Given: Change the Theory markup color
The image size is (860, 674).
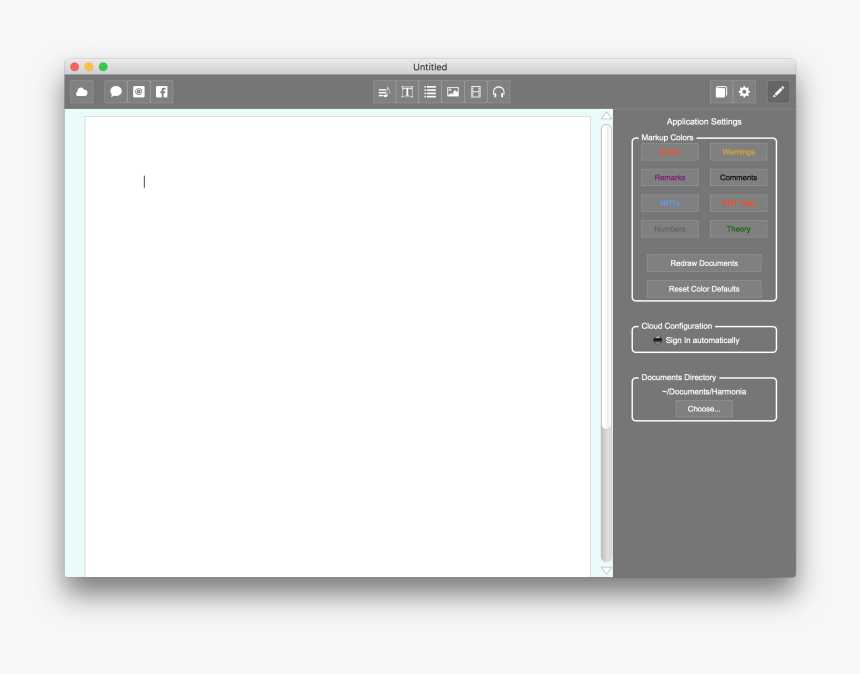Looking at the screenshot, I should 738,229.
